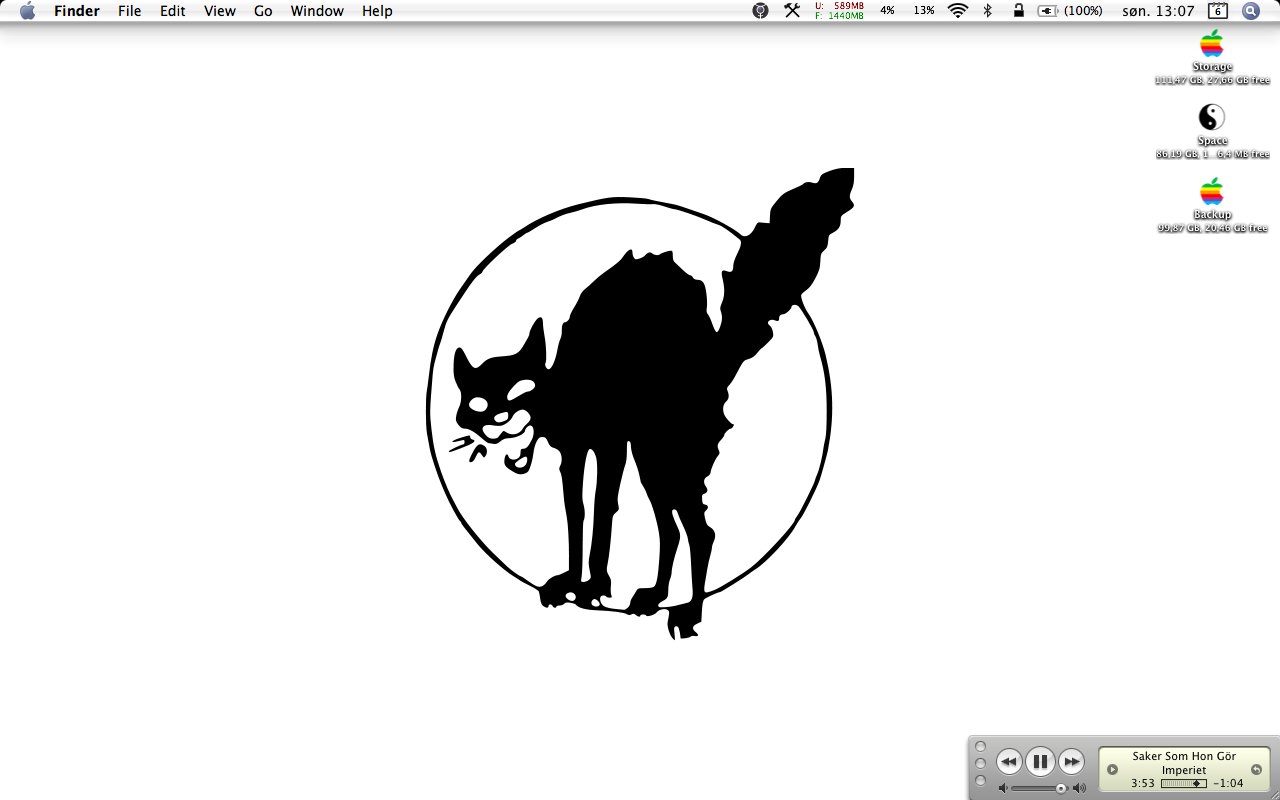1280x800 pixels.
Task: Select the Space yin-yang drive icon
Action: 1212,118
